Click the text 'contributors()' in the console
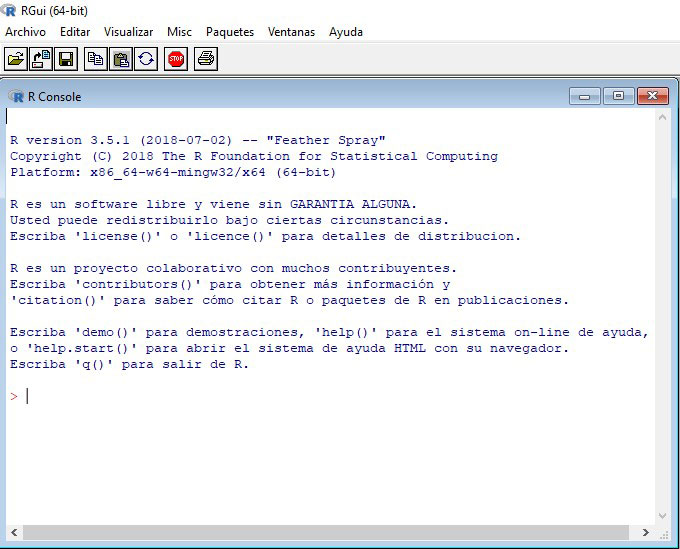Viewport: 680px width, 549px height. pyautogui.click(x=137, y=284)
